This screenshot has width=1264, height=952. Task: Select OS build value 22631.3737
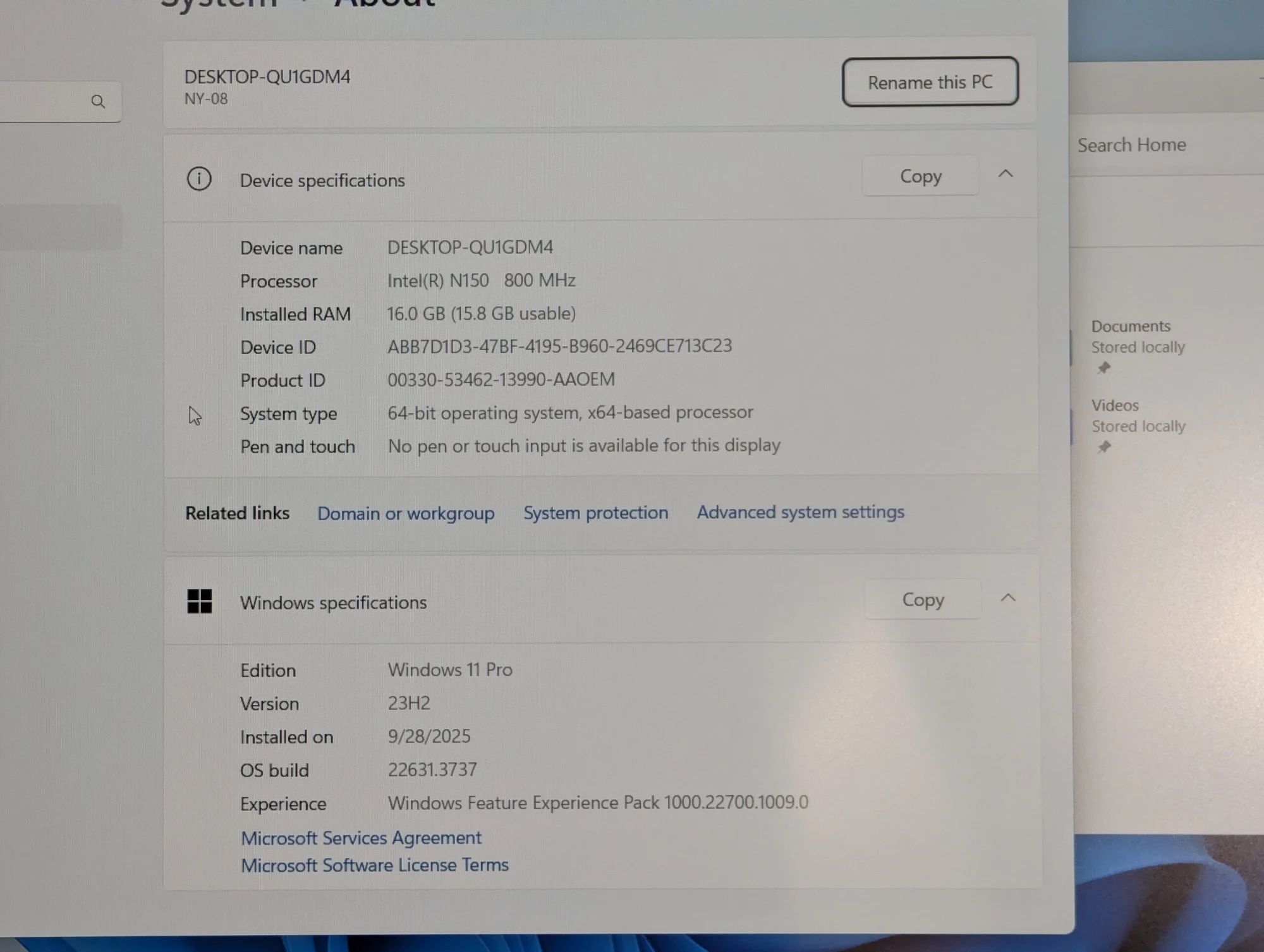click(432, 770)
